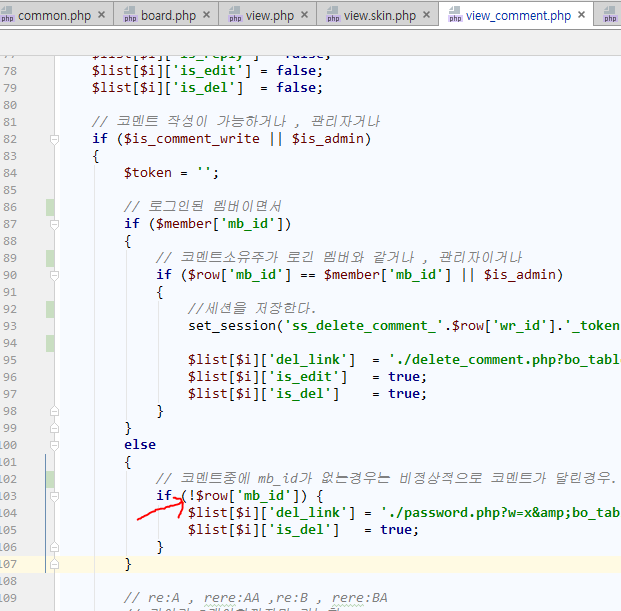621x611 pixels.
Task: Click the re:A rere:AA comment line 109
Action: 255,598
